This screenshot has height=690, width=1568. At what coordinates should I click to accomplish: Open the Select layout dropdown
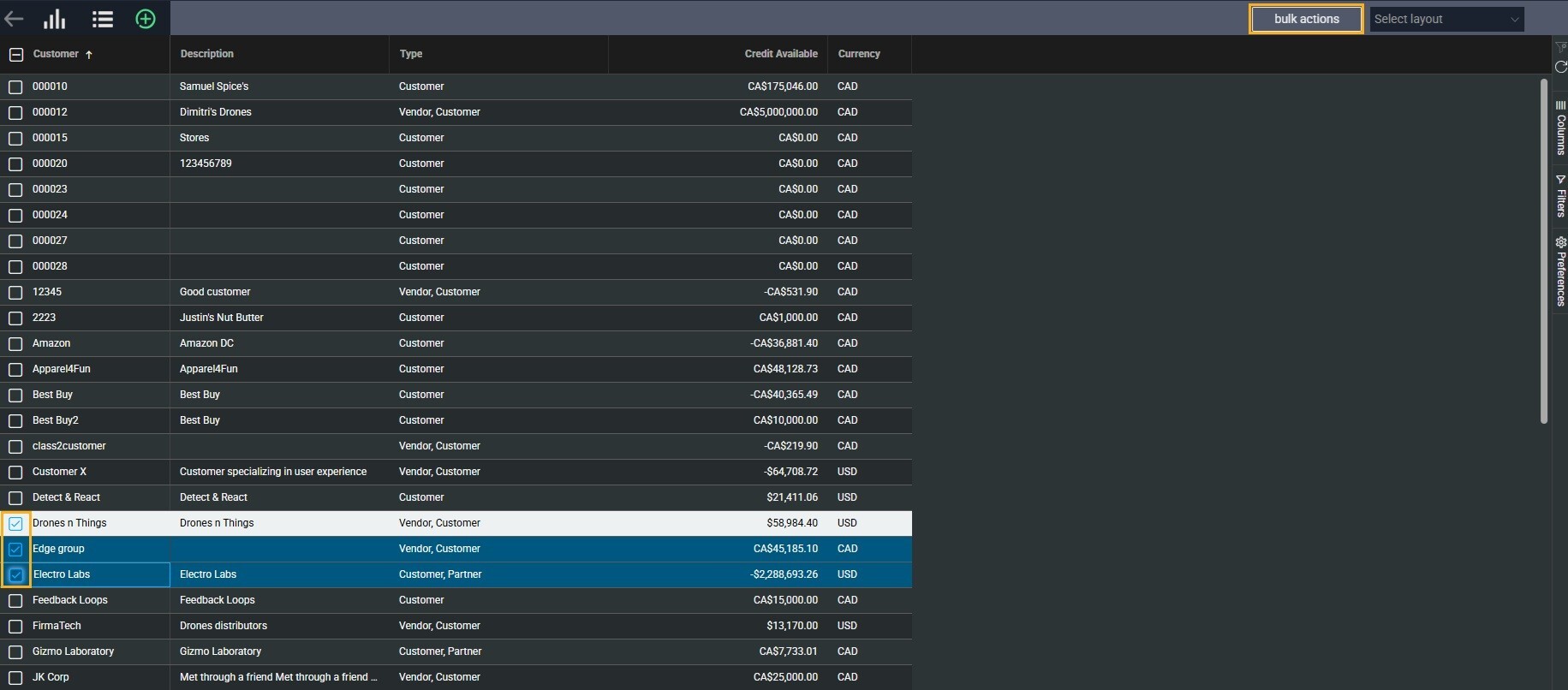[1446, 19]
